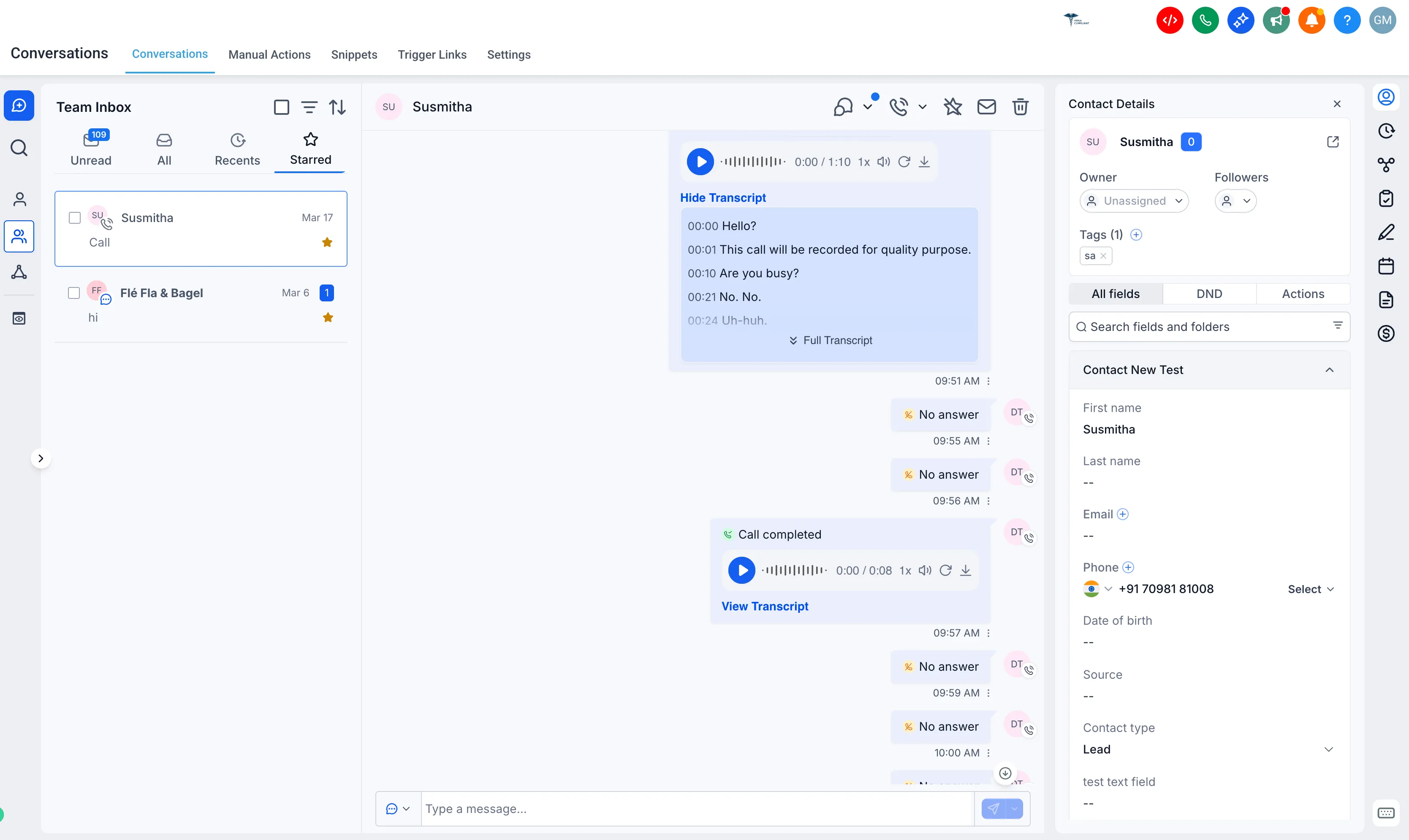Tick the Flé Fla & Bagel checkbox
Viewport: 1409px width, 840px height.
pos(73,293)
